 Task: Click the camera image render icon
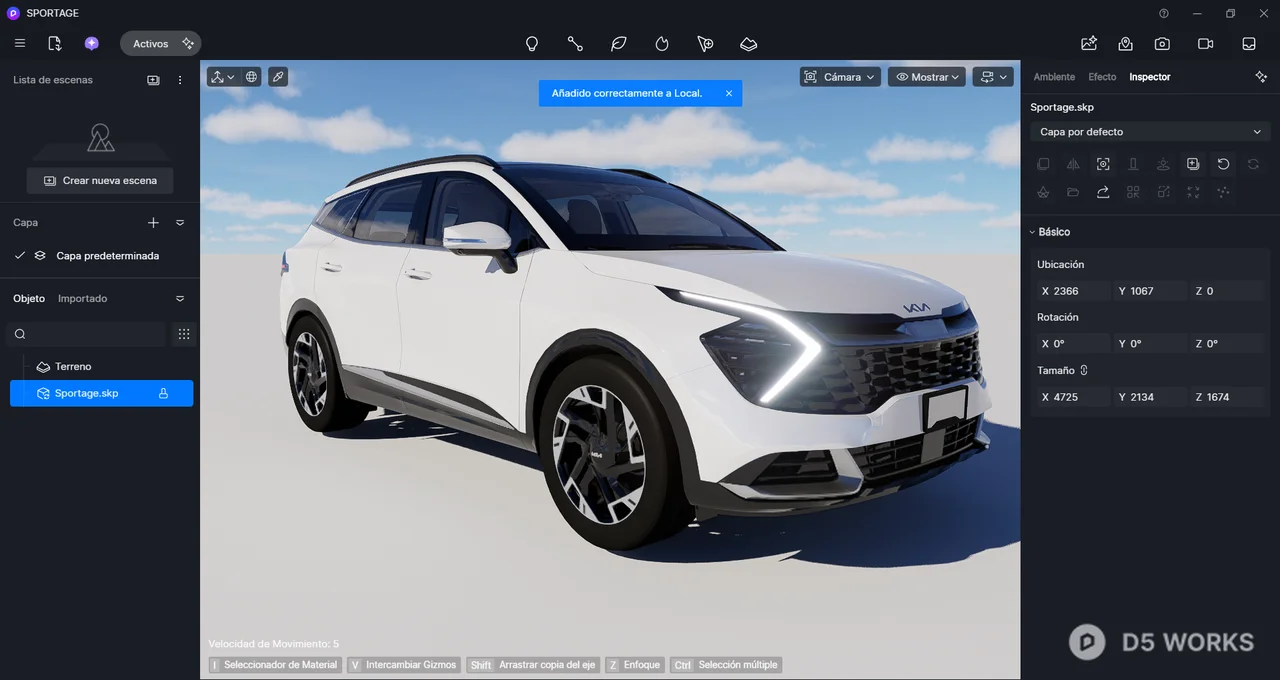1162,44
